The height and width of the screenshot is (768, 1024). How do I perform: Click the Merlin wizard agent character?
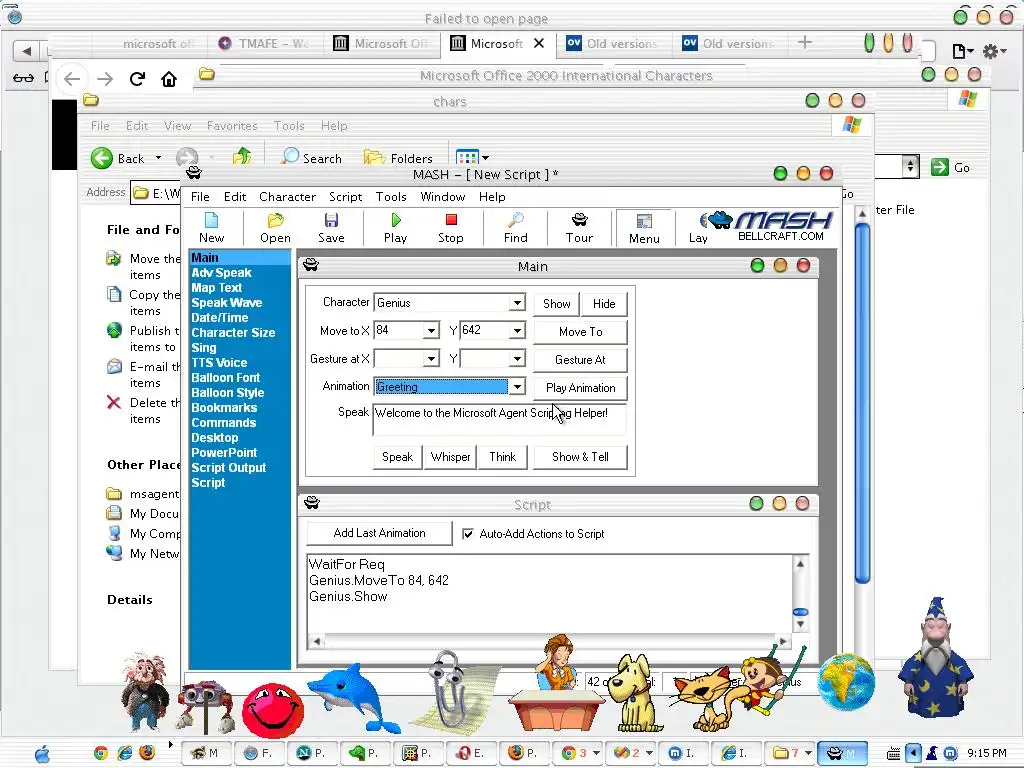935,657
